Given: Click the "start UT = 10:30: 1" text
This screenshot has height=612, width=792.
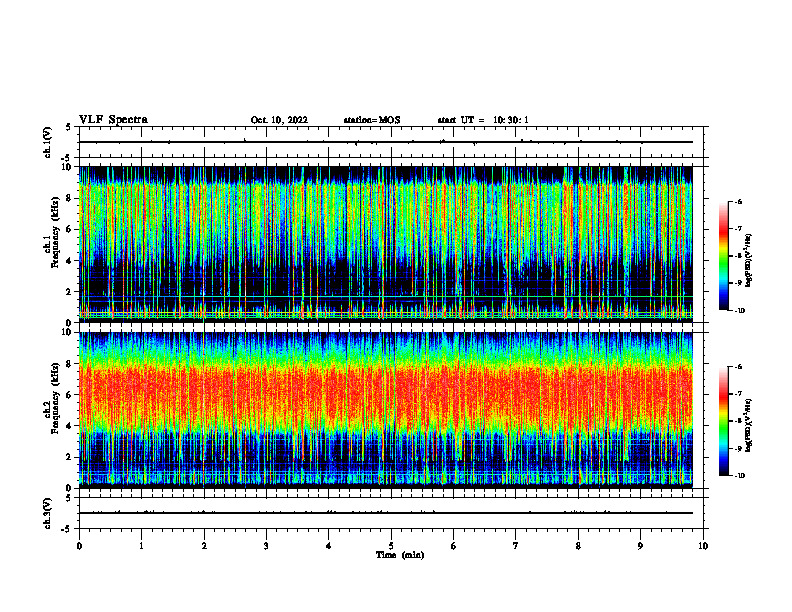Looking at the screenshot, I should point(483,120).
